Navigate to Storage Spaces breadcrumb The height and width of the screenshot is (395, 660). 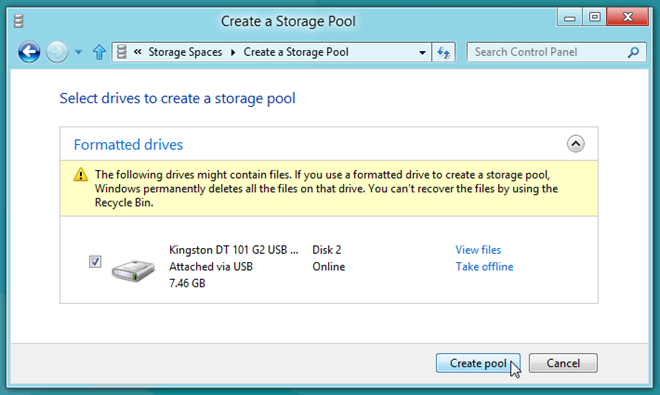point(185,52)
